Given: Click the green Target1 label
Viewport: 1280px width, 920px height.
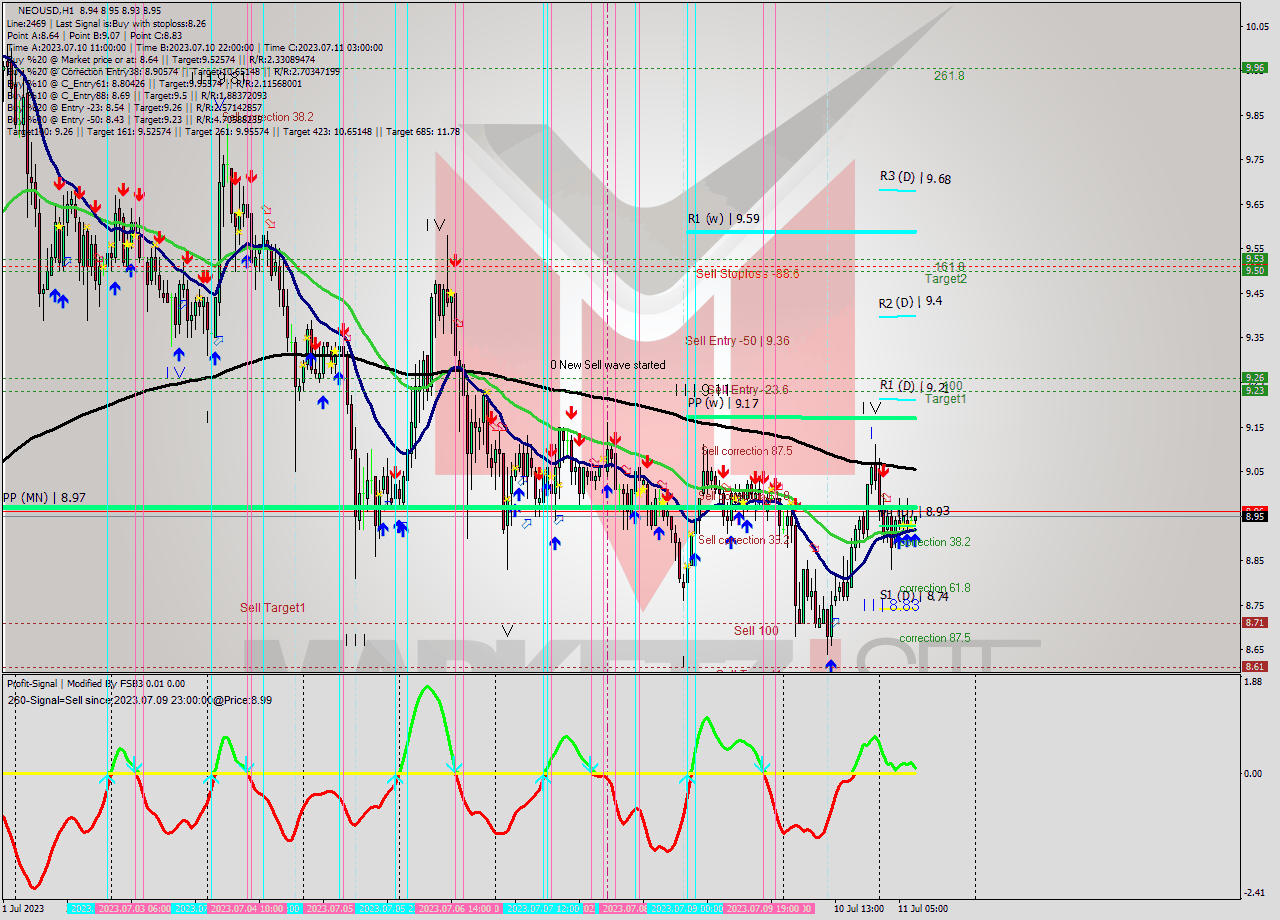Looking at the screenshot, I should [x=945, y=399].
